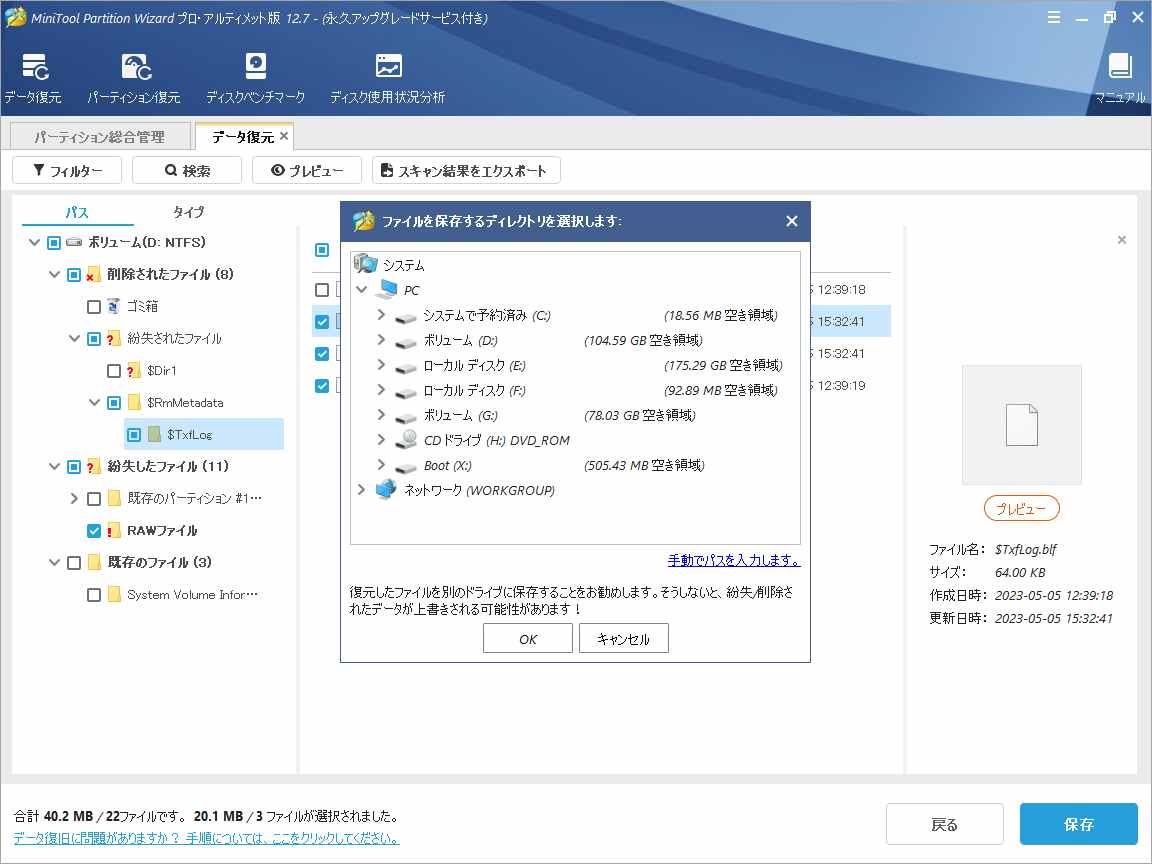Collapse the ボリューム(D: NTFS) tree node

click(x=34, y=242)
